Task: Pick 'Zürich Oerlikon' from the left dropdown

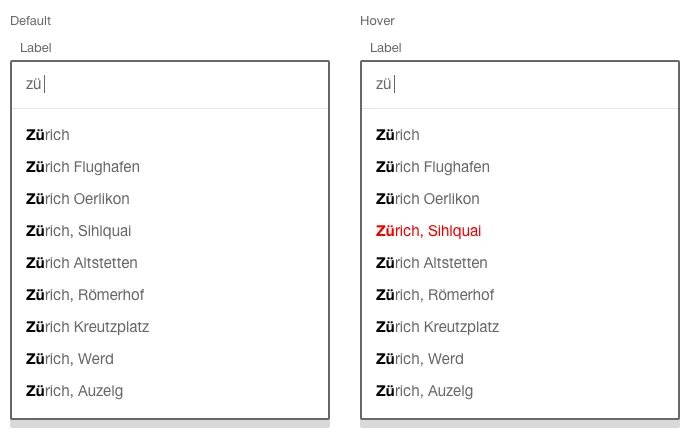Action: pyautogui.click(x=78, y=199)
